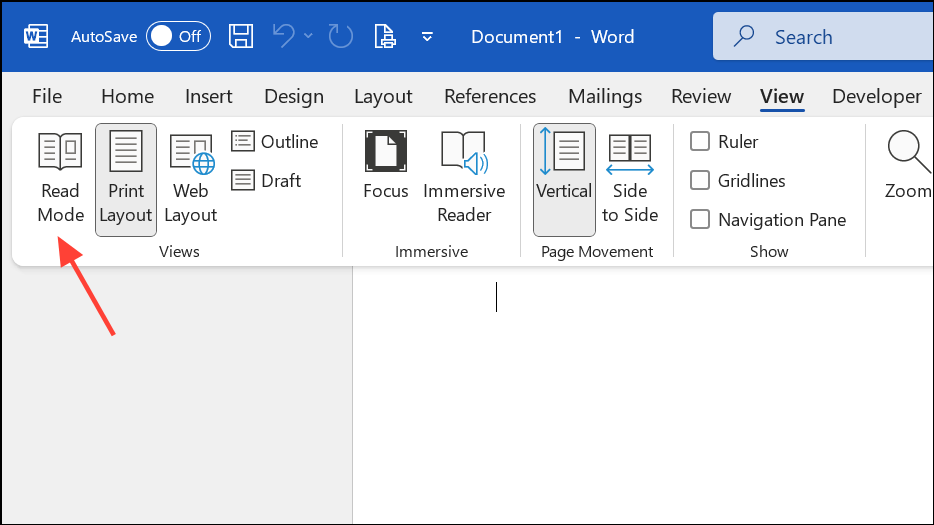934x525 pixels.
Task: Click the Save icon in title bar
Action: tap(241, 37)
